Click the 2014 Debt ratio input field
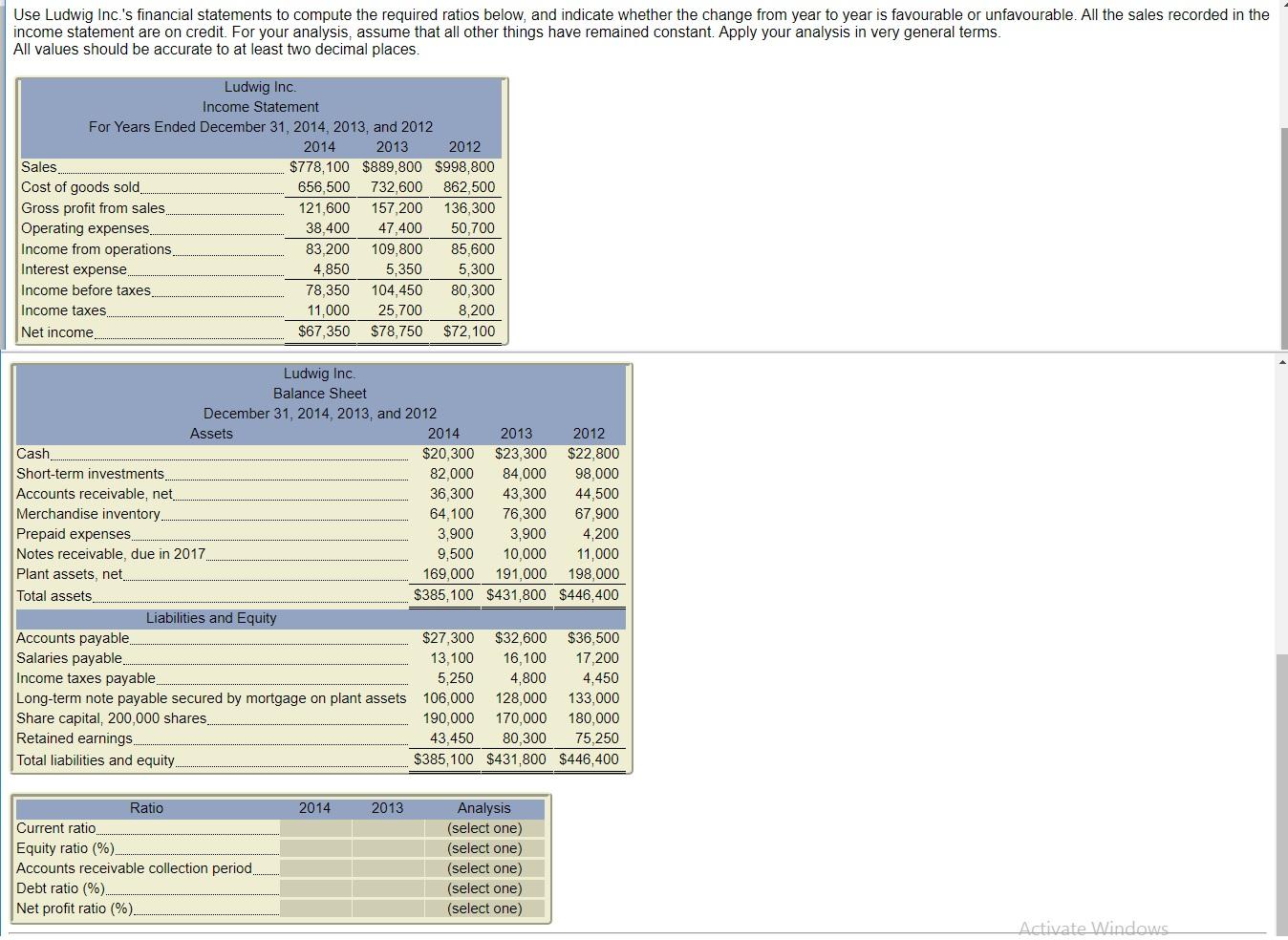Image resolution: width=1288 pixels, height=940 pixels. (315, 888)
